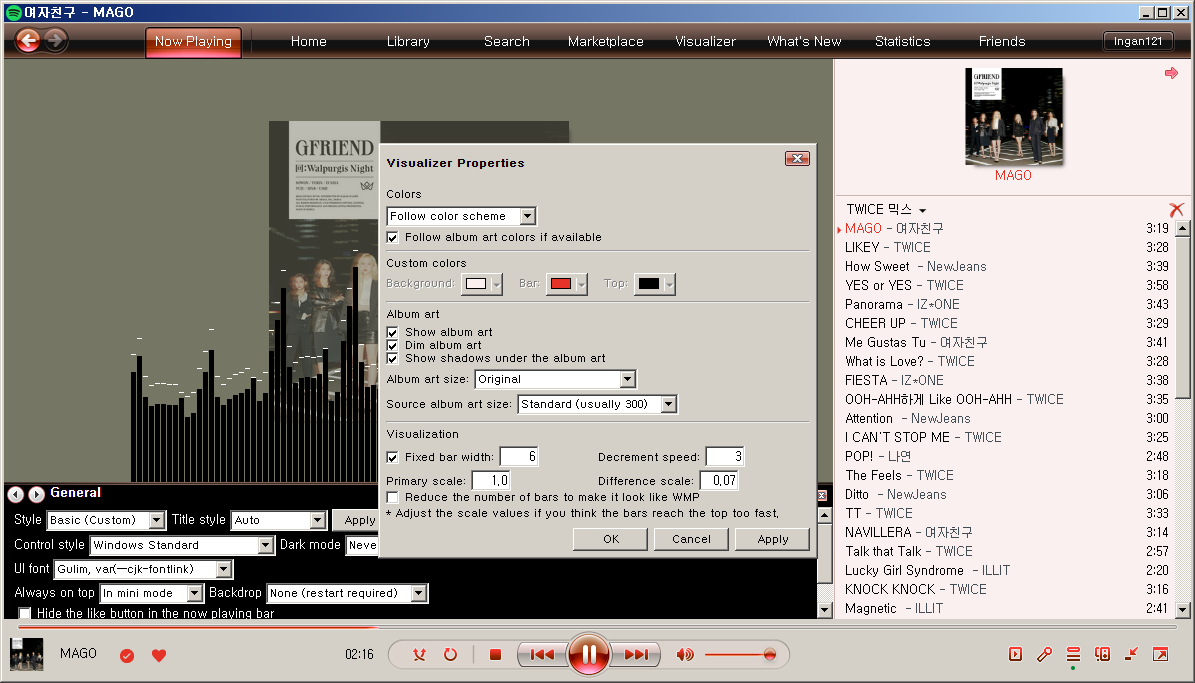
Task: Switch to the Now Playing tab
Action: tap(194, 42)
